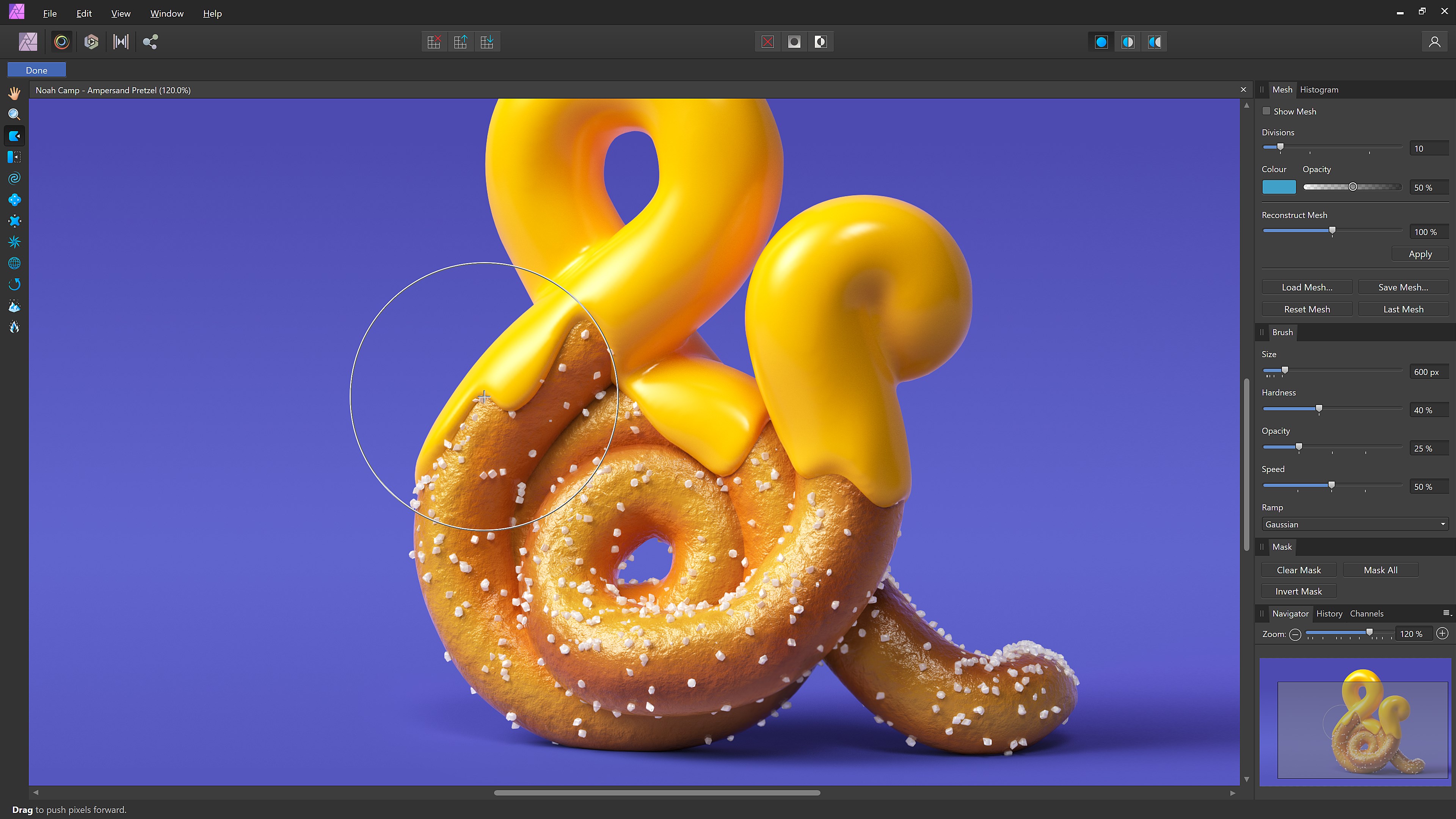Select the Liquify Freeze tool
Viewport: 1456px width, 819px height.
15,306
